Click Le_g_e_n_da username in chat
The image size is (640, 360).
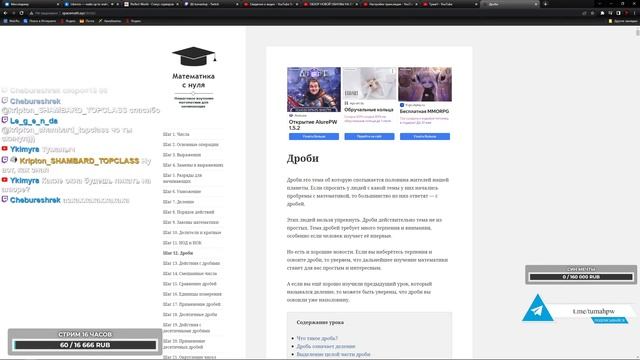[x=33, y=121]
